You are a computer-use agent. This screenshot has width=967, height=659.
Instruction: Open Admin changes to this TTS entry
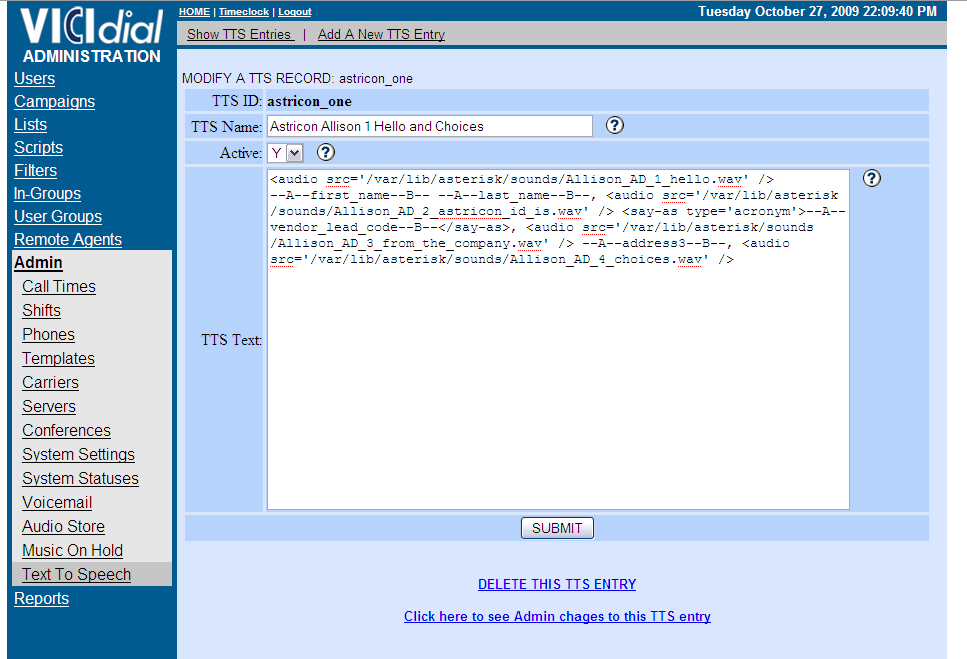tap(558, 616)
